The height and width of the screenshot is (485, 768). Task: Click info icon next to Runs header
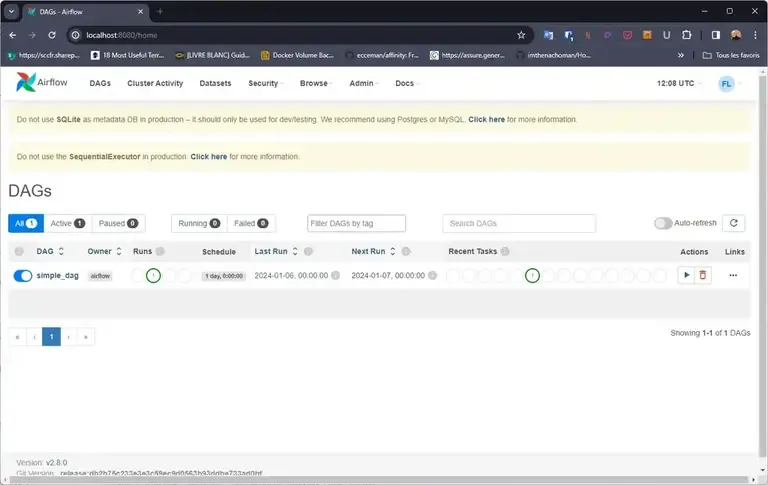tap(160, 251)
